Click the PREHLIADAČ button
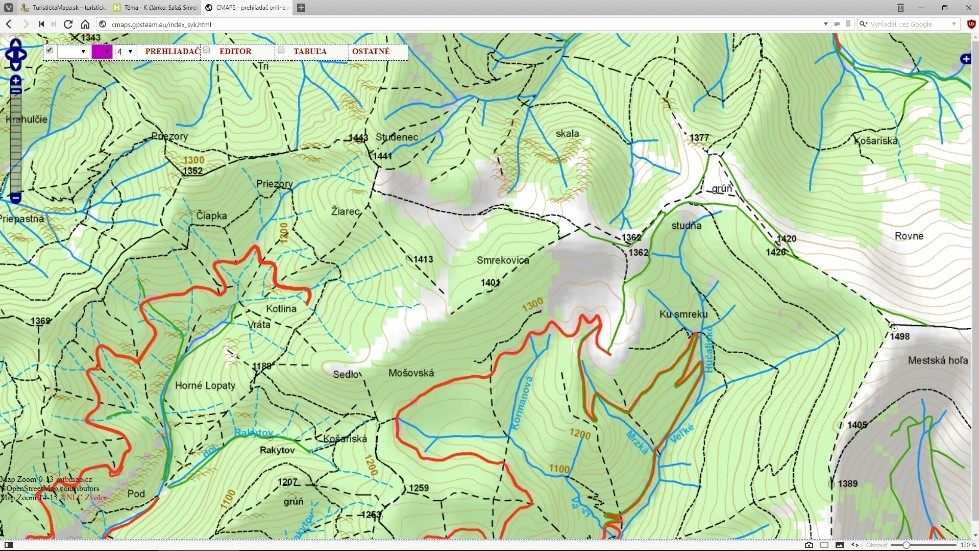Image resolution: width=979 pixels, height=551 pixels. (x=170, y=51)
